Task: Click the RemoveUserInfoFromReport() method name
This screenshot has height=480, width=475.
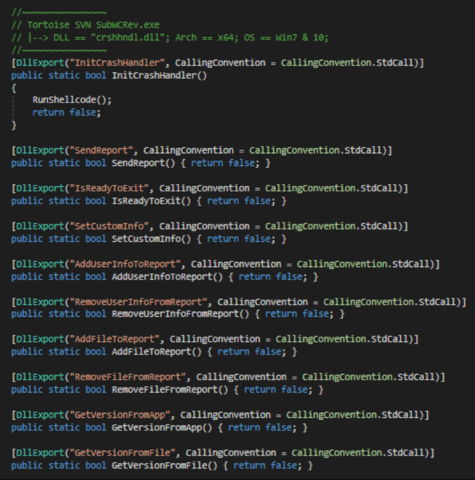Action: pos(181,314)
